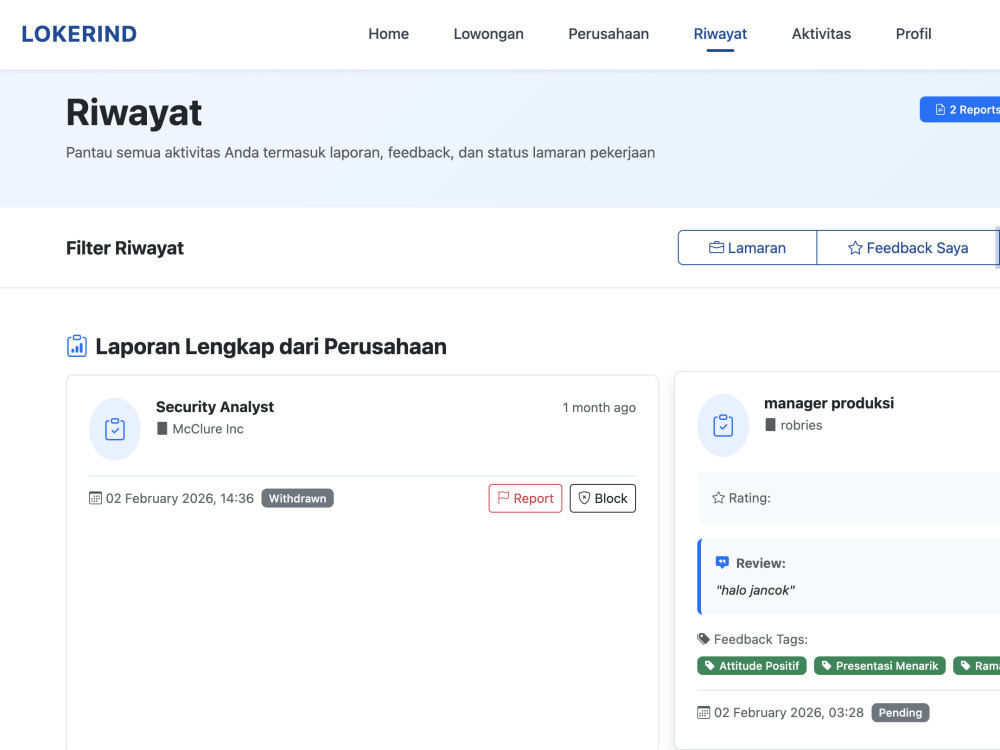
Task: Open the Profil page
Action: (x=913, y=34)
